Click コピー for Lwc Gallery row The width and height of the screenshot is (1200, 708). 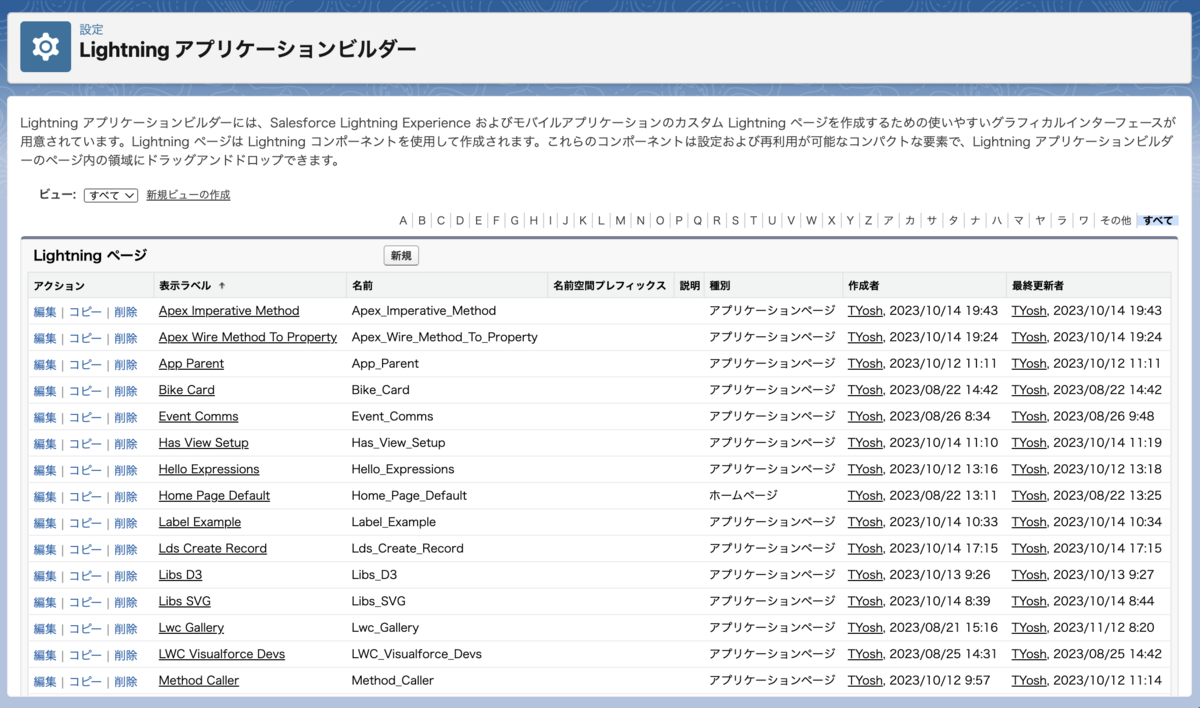click(85, 629)
